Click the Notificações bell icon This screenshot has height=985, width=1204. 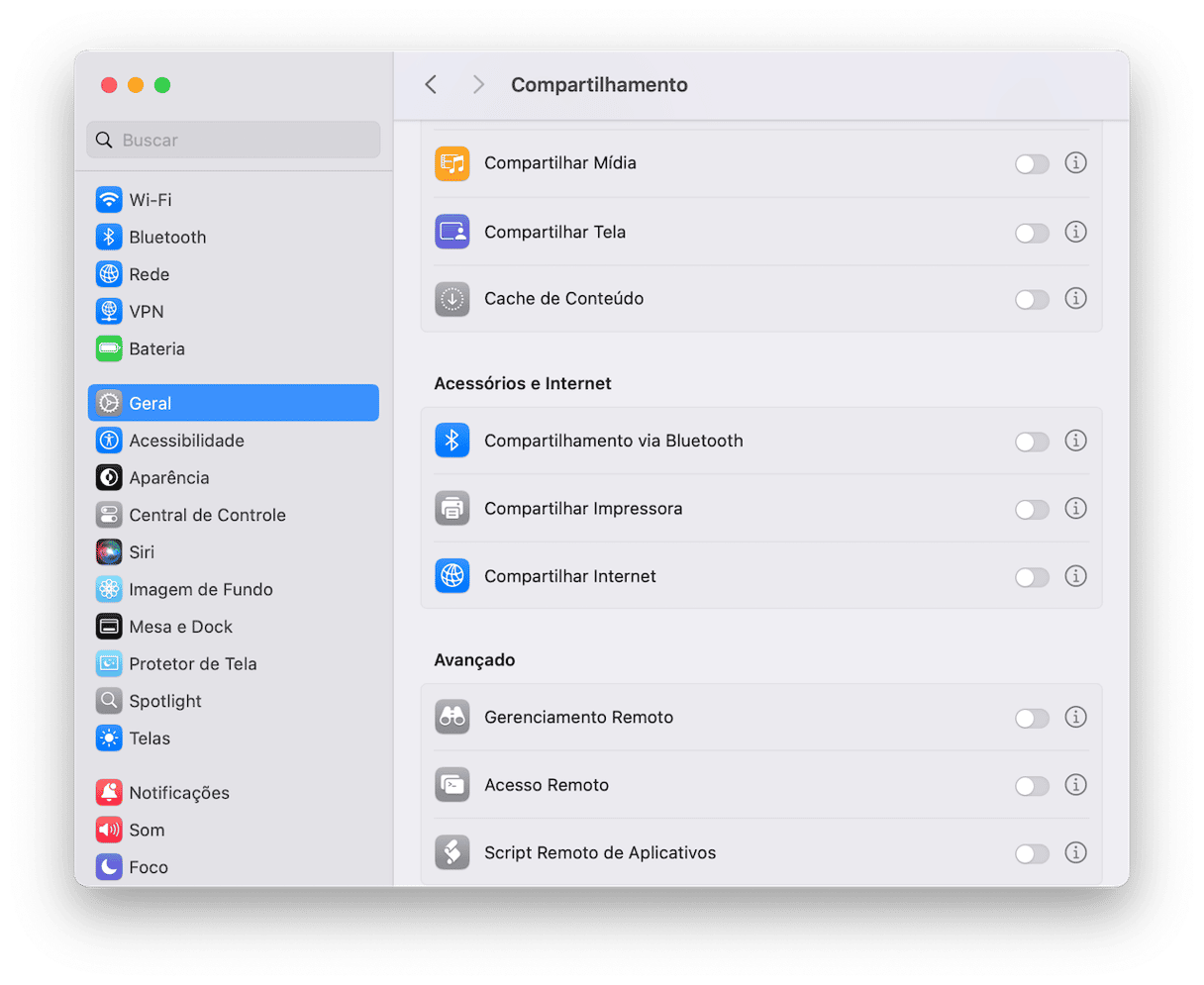click(x=109, y=792)
